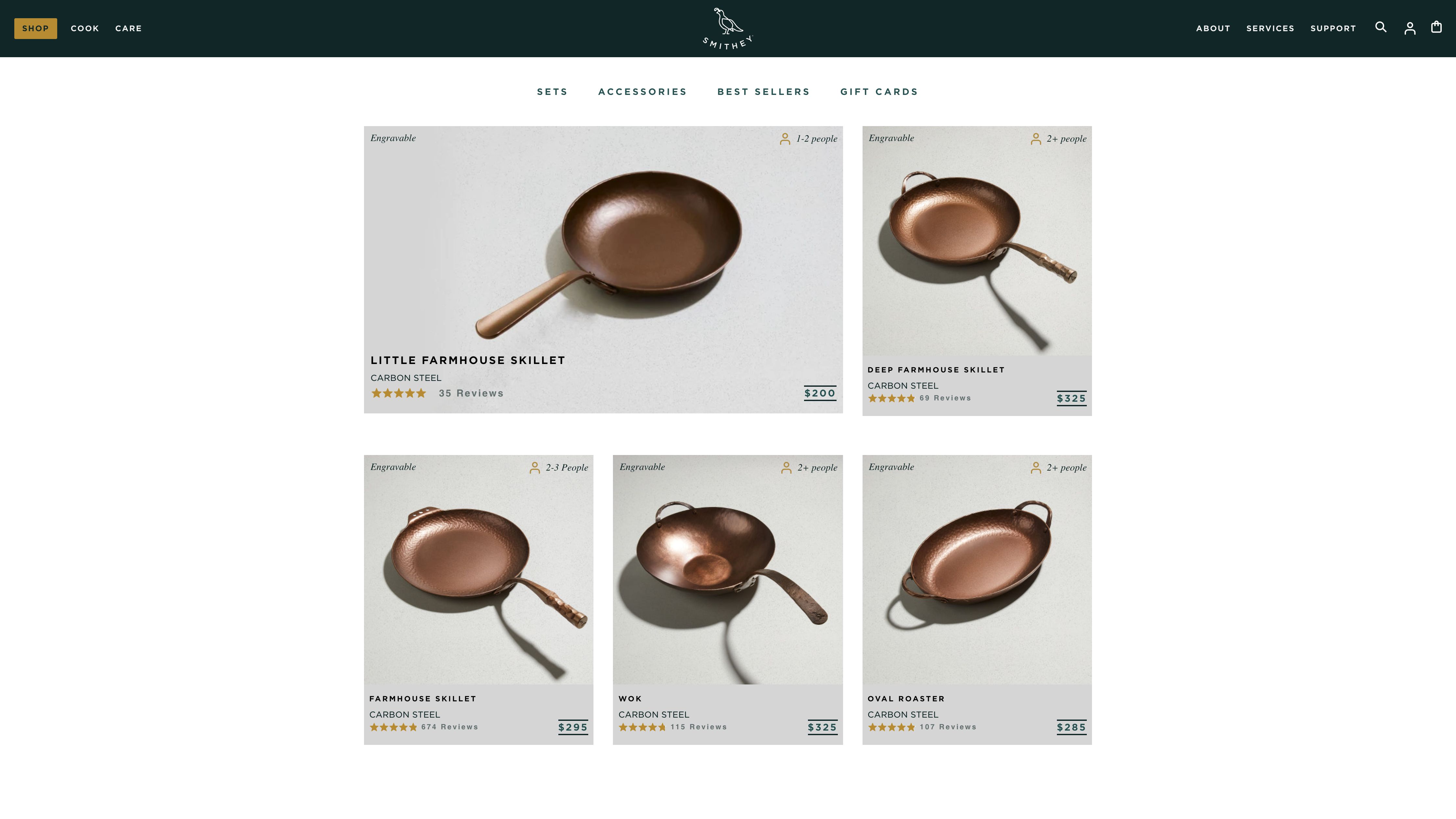Click Farmhouse Skillet's star rating
Image resolution: width=1456 pixels, height=819 pixels.
393,727
